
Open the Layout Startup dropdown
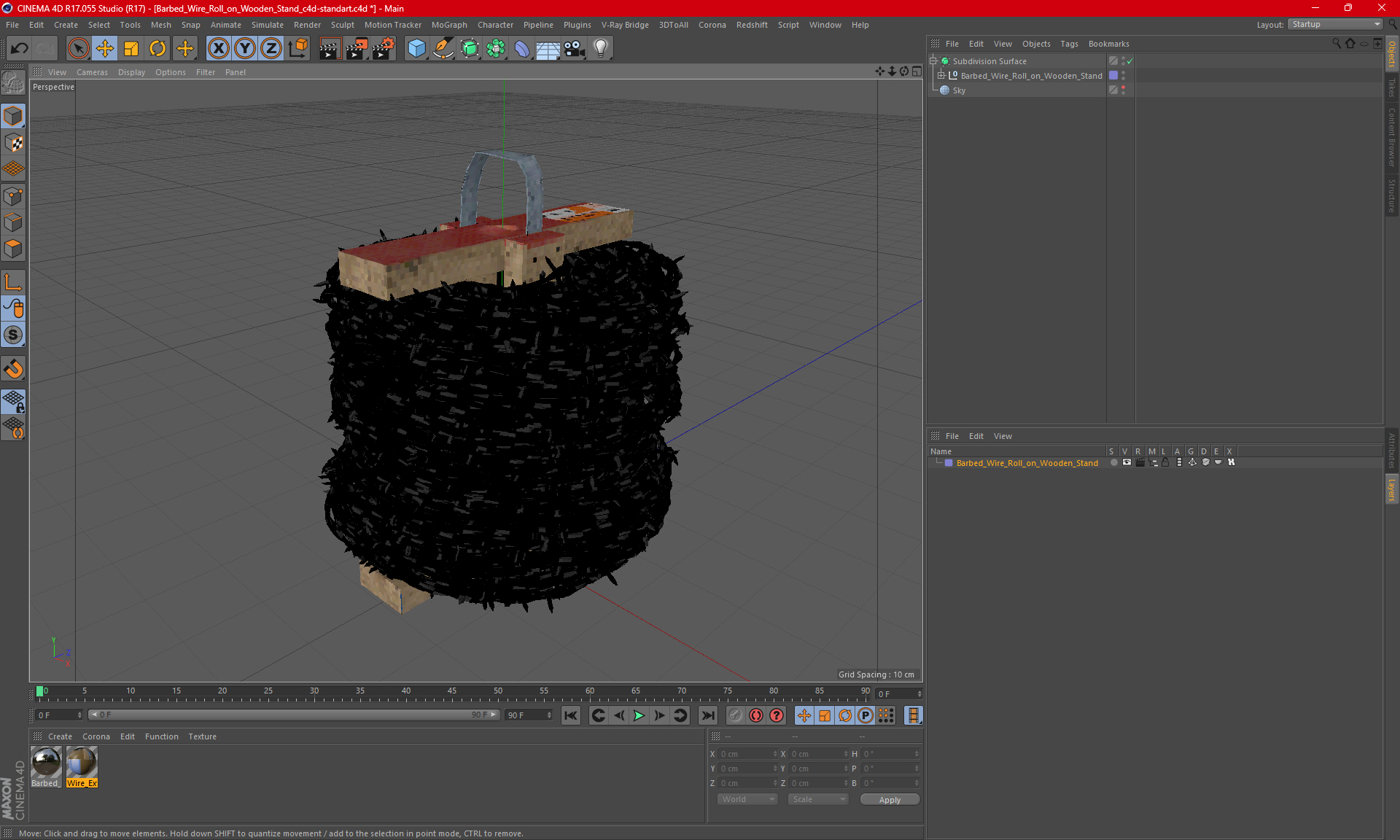coord(1335,24)
